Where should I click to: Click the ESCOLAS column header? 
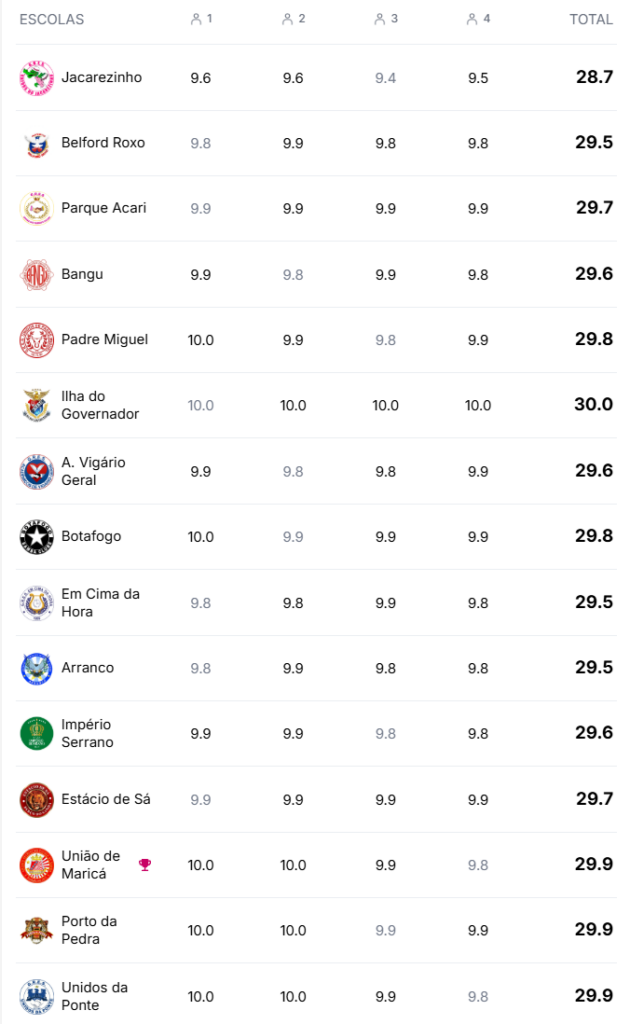pos(52,19)
